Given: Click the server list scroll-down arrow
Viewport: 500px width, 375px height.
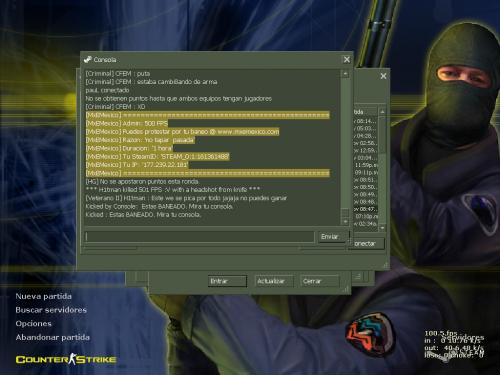Looking at the screenshot, I should tap(382, 228).
